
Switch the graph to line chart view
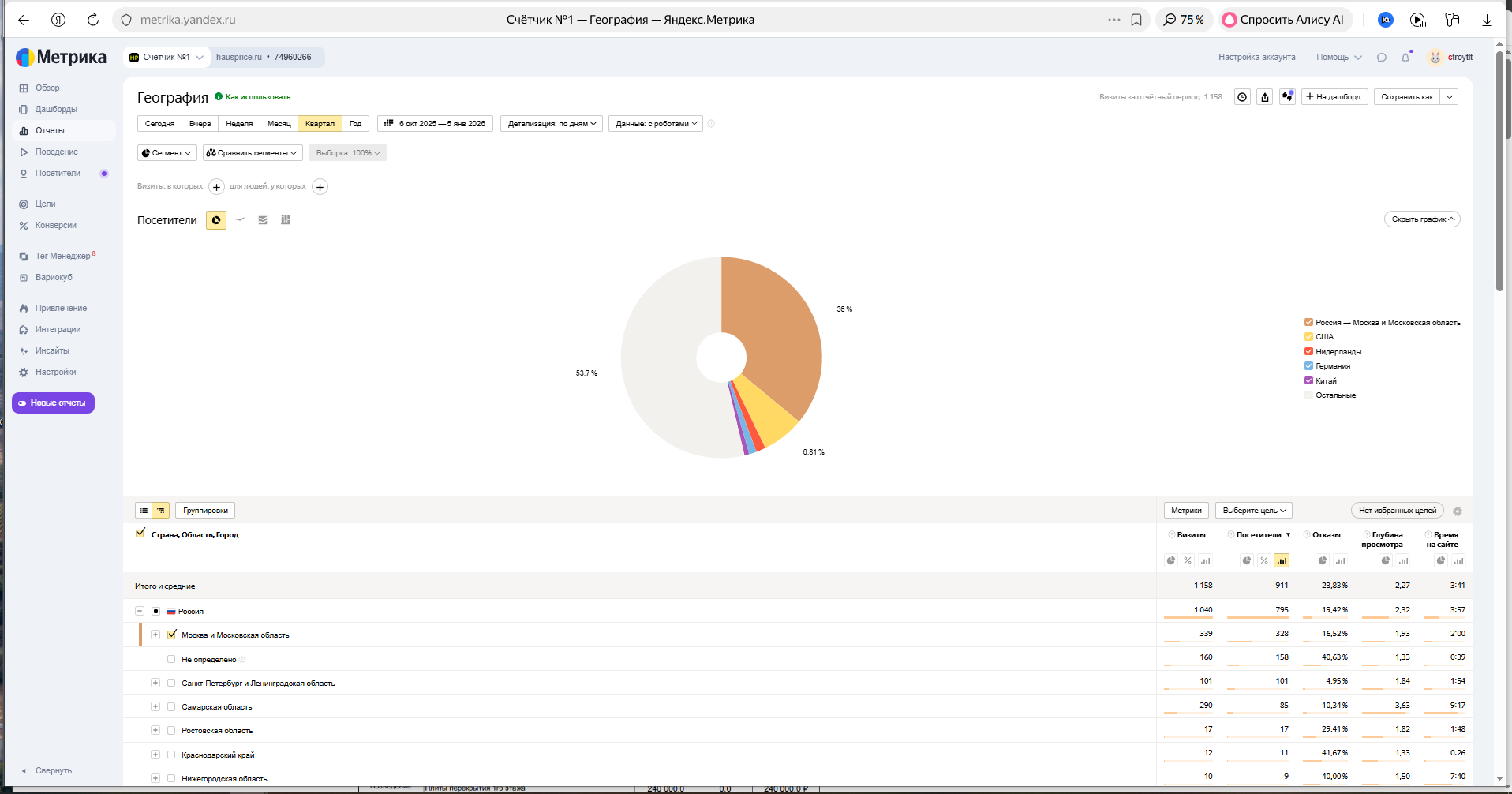pyautogui.click(x=240, y=220)
